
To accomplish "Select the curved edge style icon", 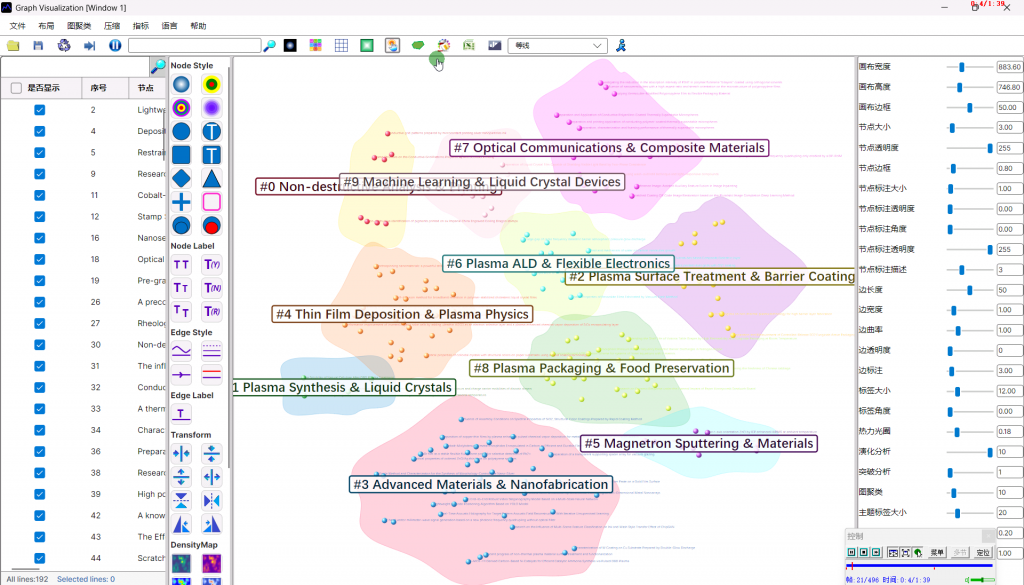I will 181,351.
